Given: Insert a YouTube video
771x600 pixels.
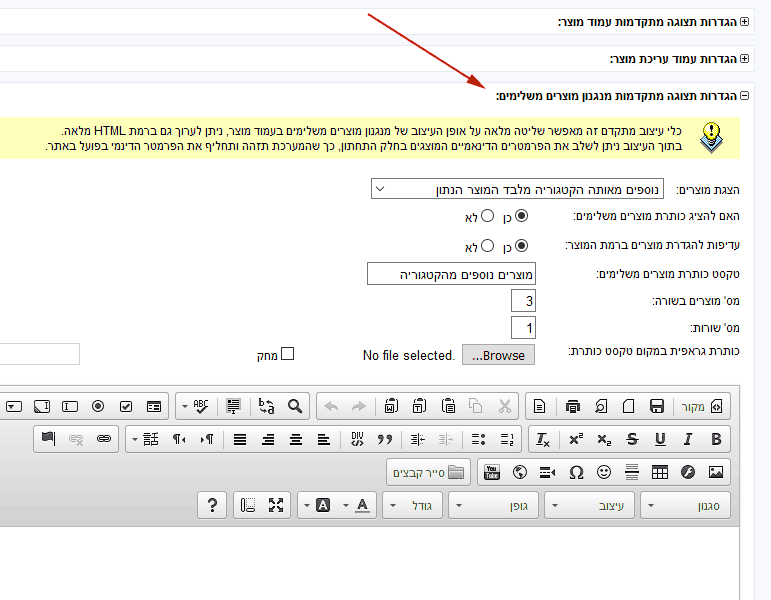Looking at the screenshot, I should (x=492, y=472).
